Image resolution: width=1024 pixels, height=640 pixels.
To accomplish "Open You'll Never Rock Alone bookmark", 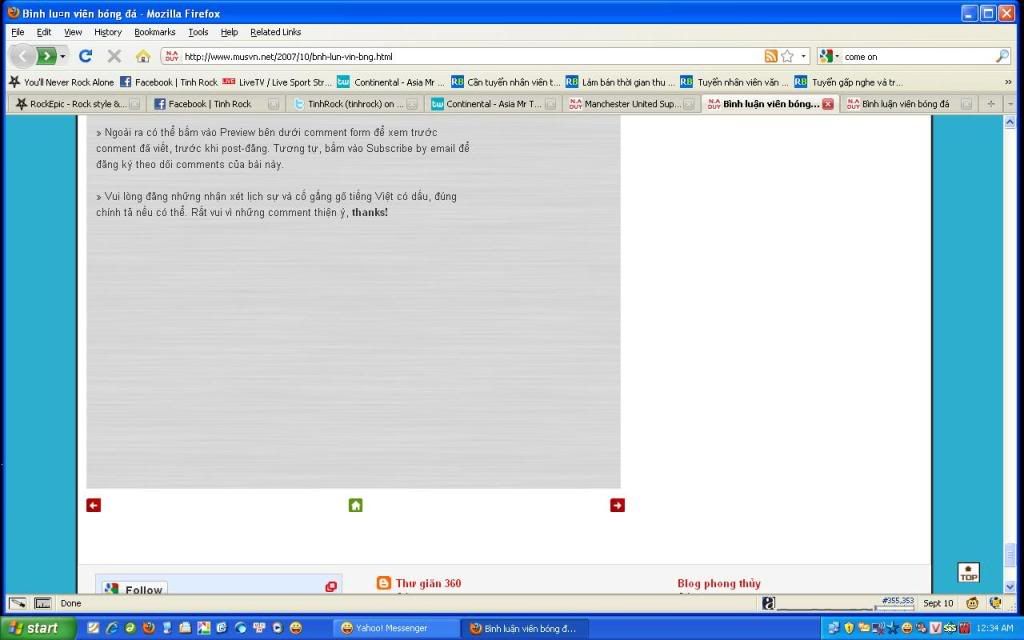I will pos(61,82).
